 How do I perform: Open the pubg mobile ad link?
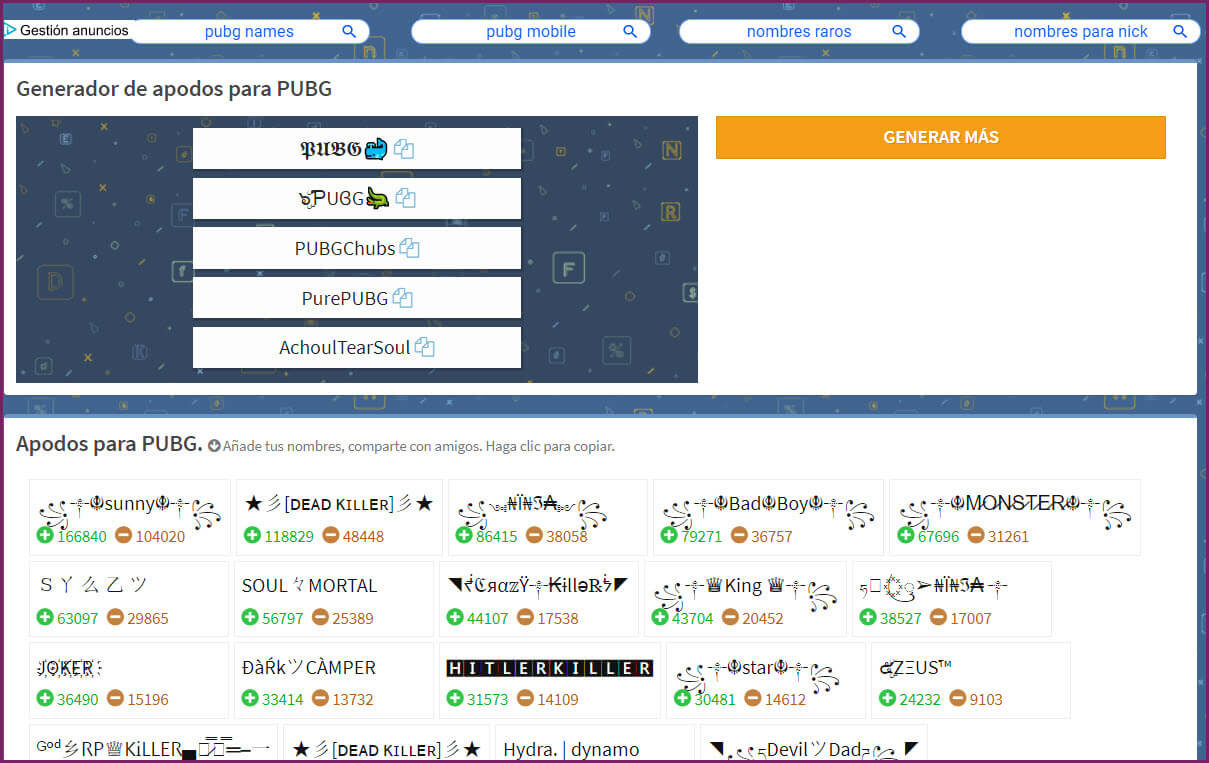click(x=530, y=31)
